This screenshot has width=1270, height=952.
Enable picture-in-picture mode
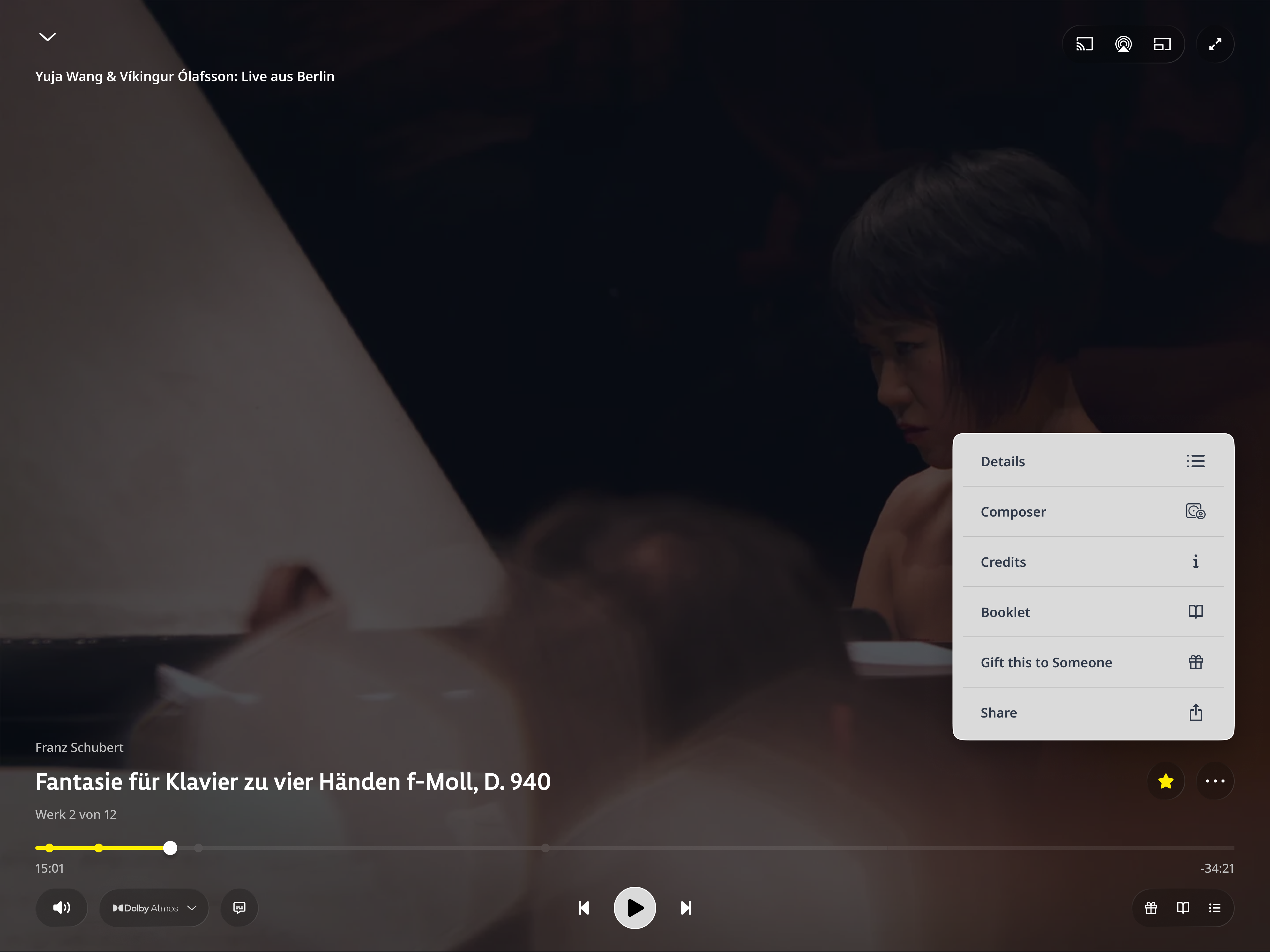coord(1162,43)
